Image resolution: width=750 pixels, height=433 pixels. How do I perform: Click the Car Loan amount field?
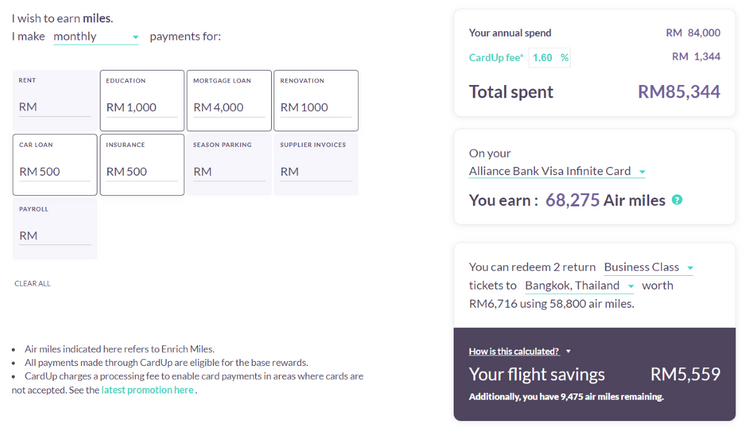coord(55,172)
